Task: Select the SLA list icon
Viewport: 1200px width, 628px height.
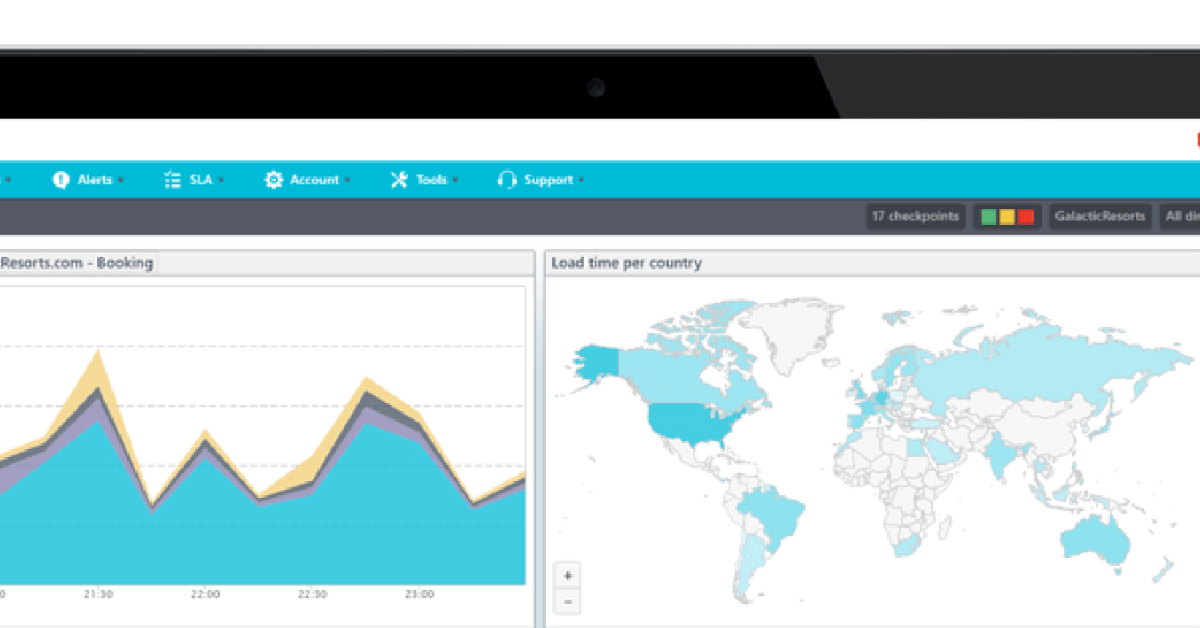Action: pos(170,179)
